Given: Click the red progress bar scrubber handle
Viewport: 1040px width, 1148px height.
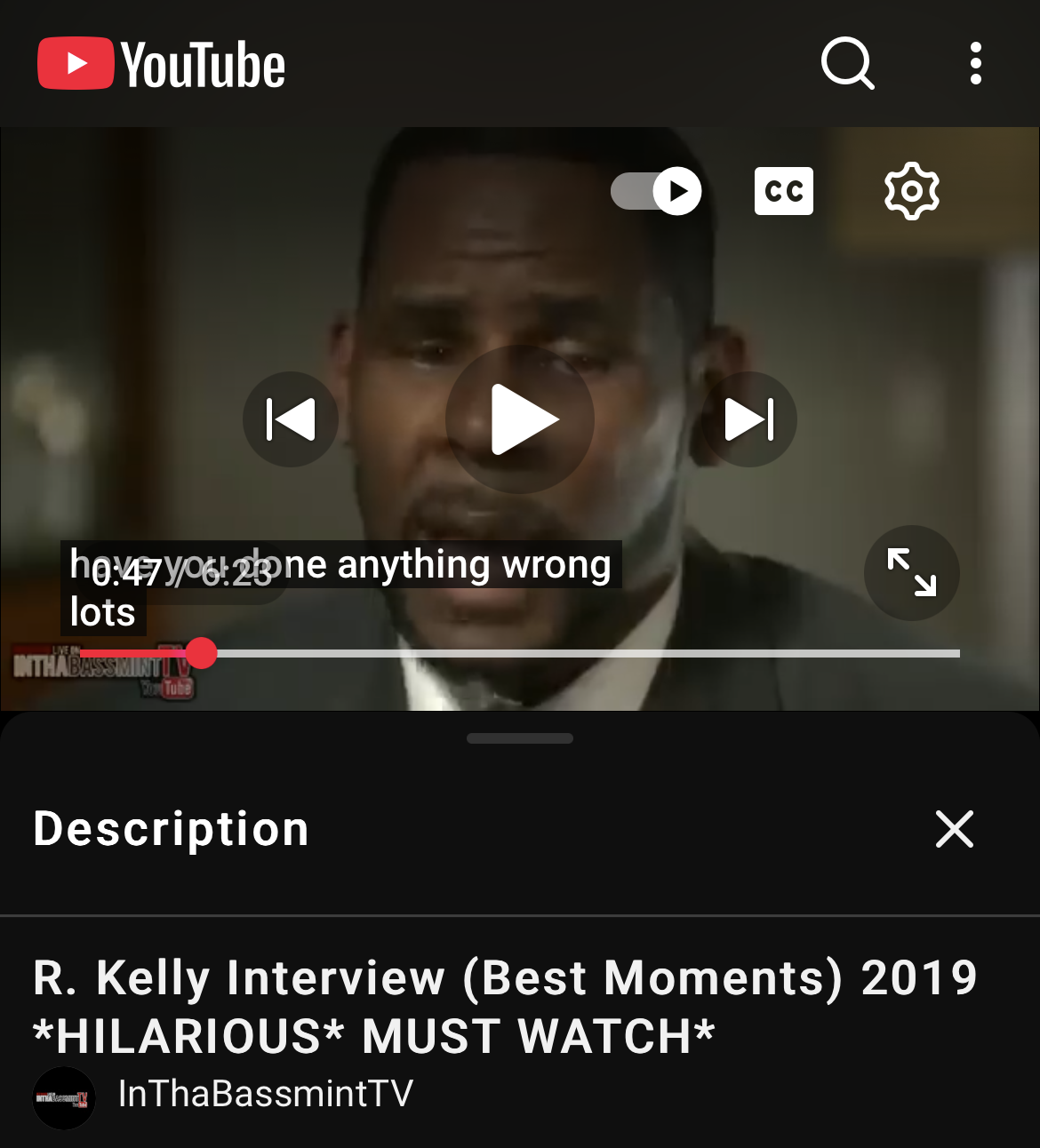Looking at the screenshot, I should click(202, 653).
